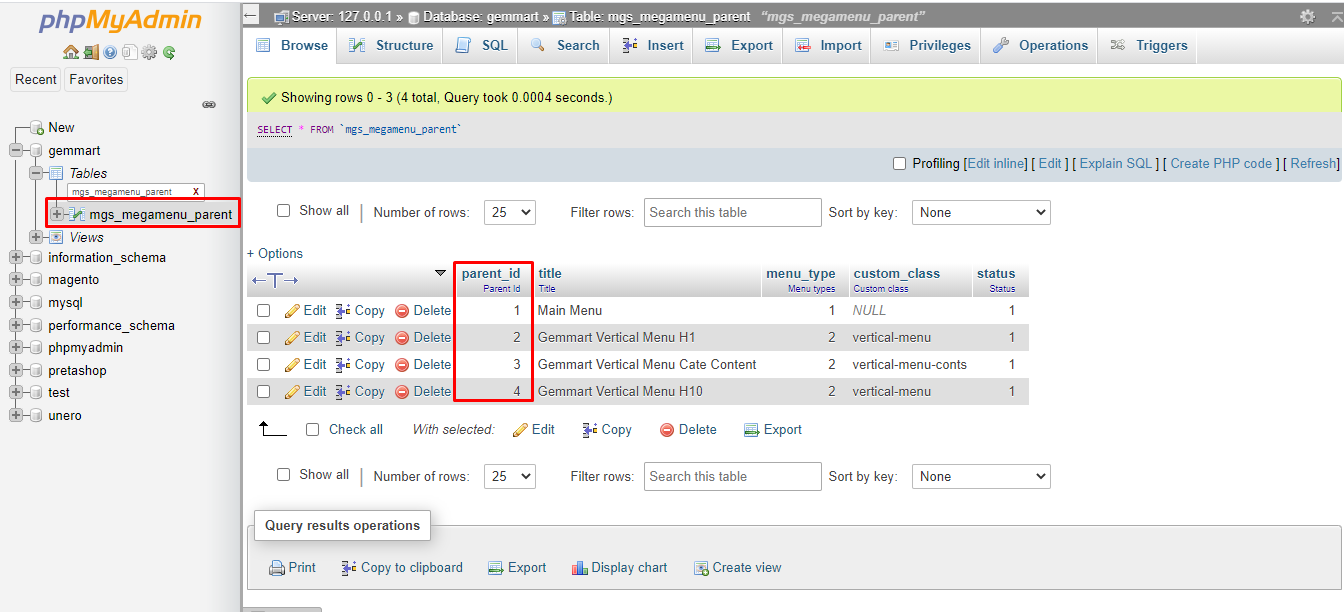Open Number of rows dropdown above the table

510,212
